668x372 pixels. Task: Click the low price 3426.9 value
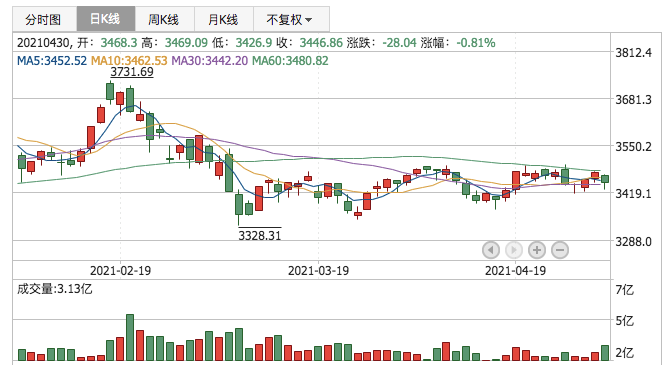pyautogui.click(x=254, y=43)
